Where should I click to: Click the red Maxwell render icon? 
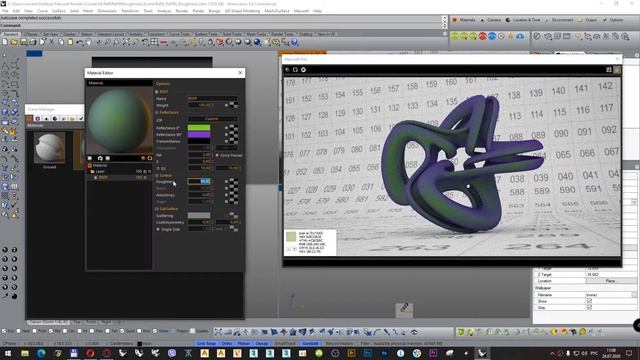[483, 36]
